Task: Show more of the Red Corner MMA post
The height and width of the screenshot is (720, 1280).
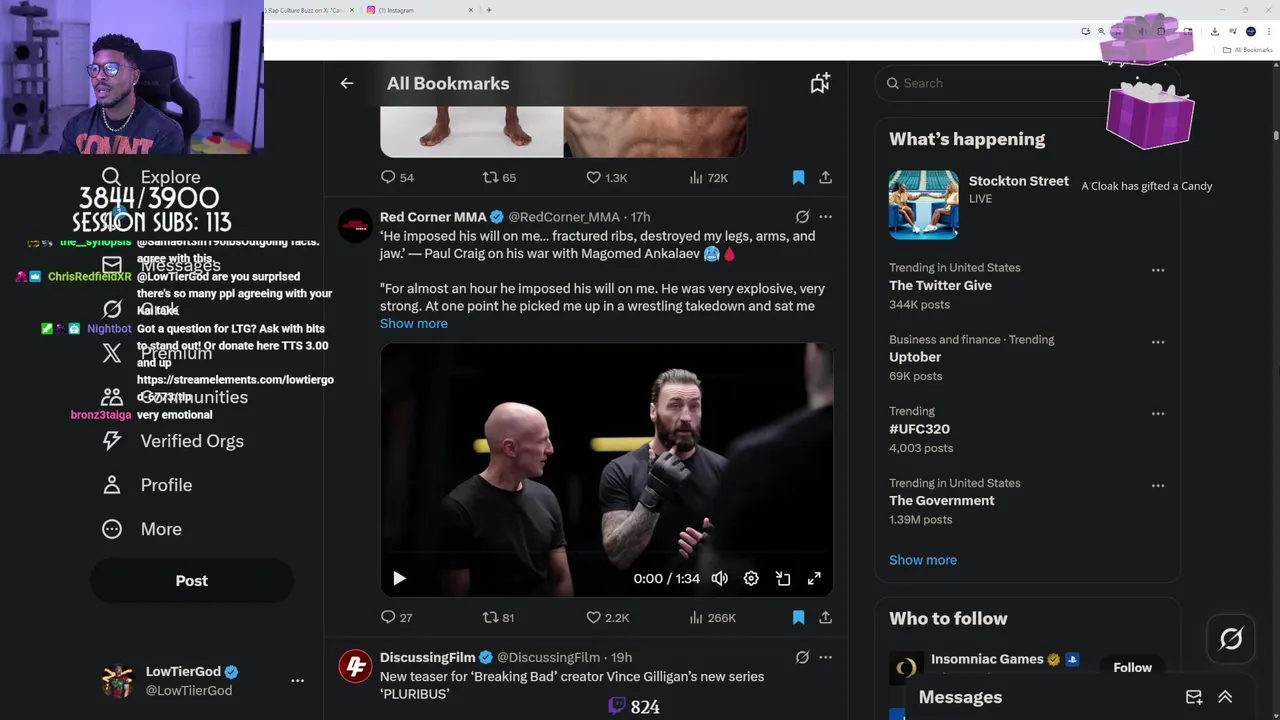Action: (x=414, y=323)
